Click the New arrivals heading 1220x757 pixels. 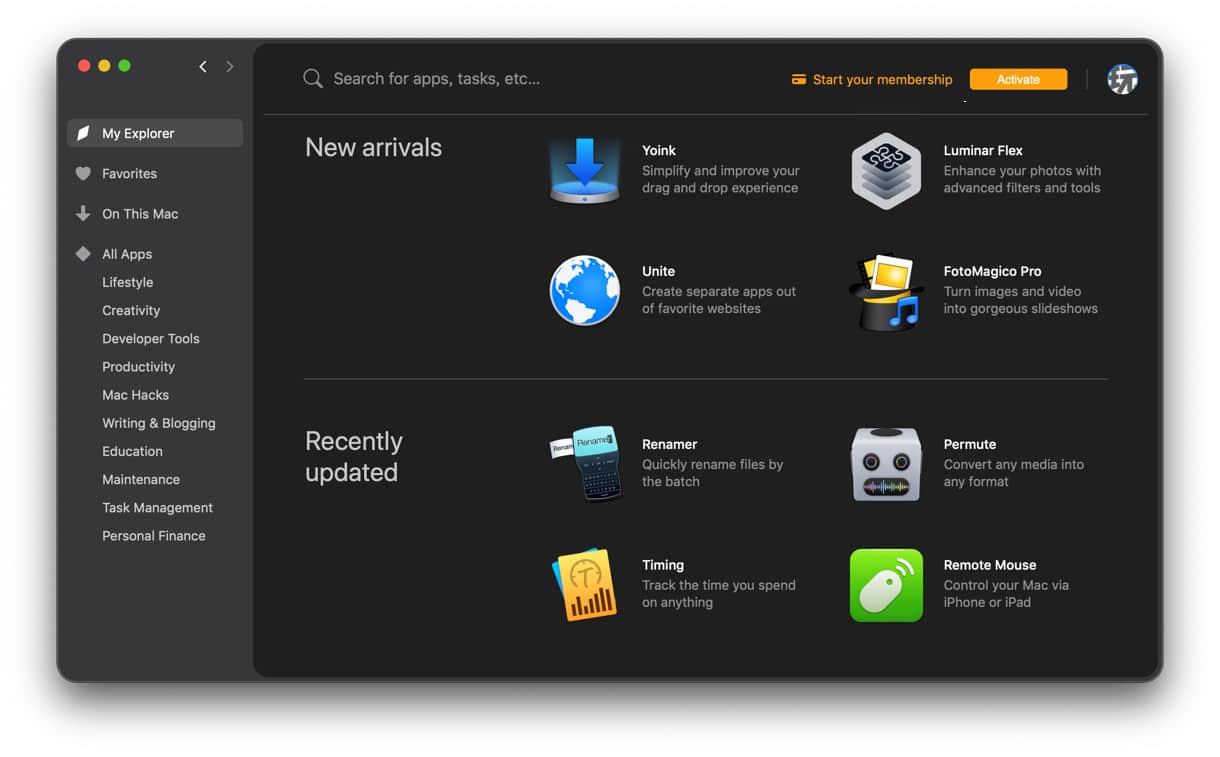click(373, 147)
